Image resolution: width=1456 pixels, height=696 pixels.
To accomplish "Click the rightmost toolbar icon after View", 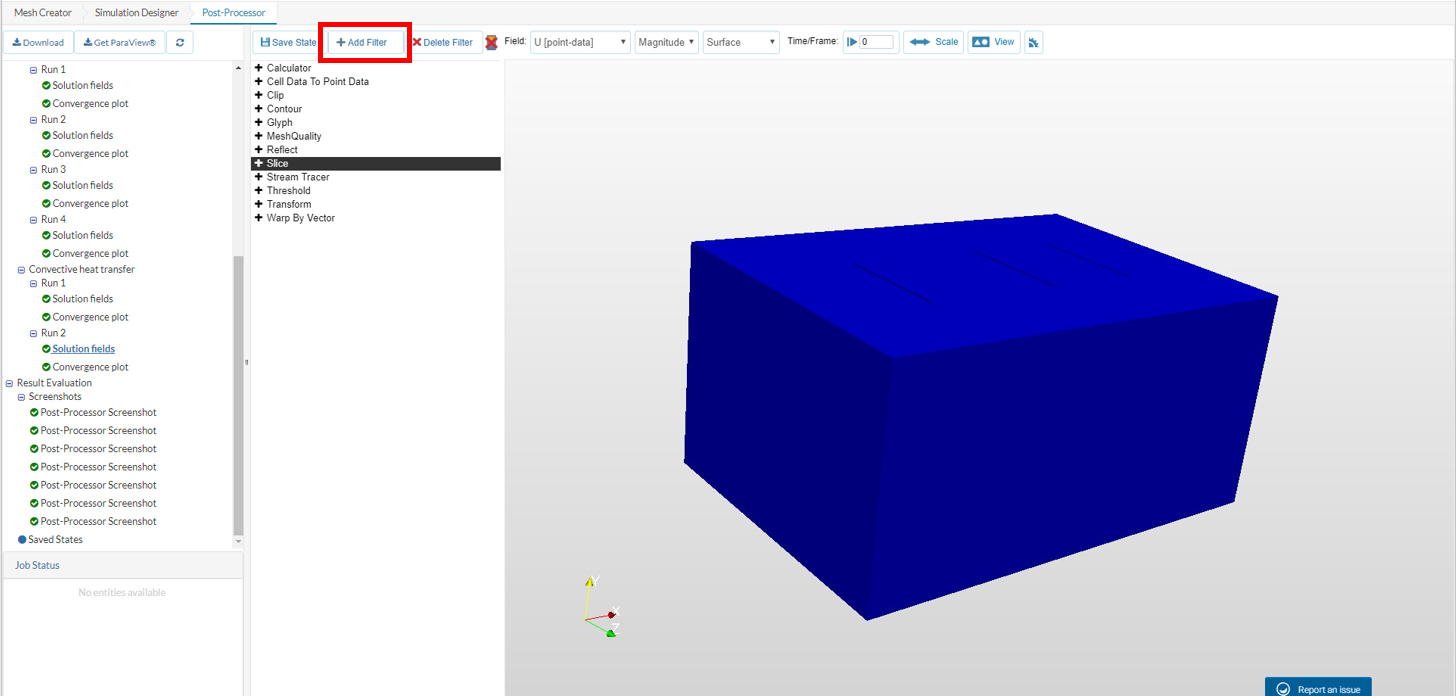I will 1034,42.
